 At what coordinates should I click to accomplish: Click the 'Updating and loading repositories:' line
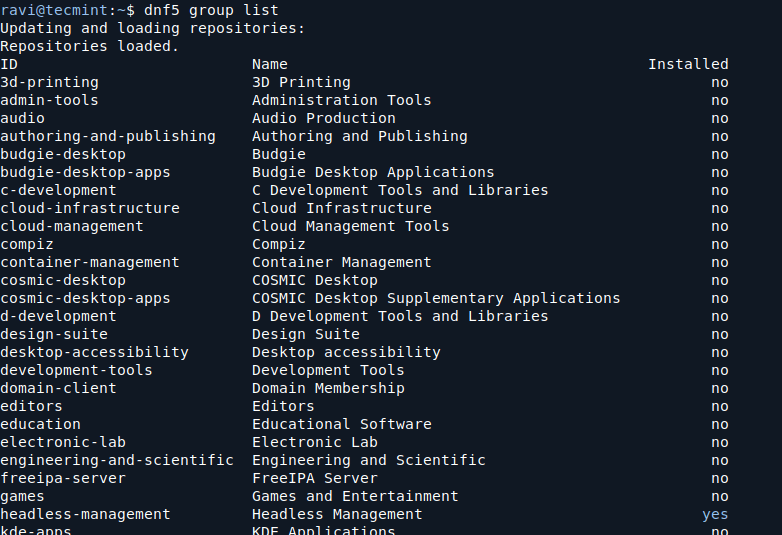(152, 28)
